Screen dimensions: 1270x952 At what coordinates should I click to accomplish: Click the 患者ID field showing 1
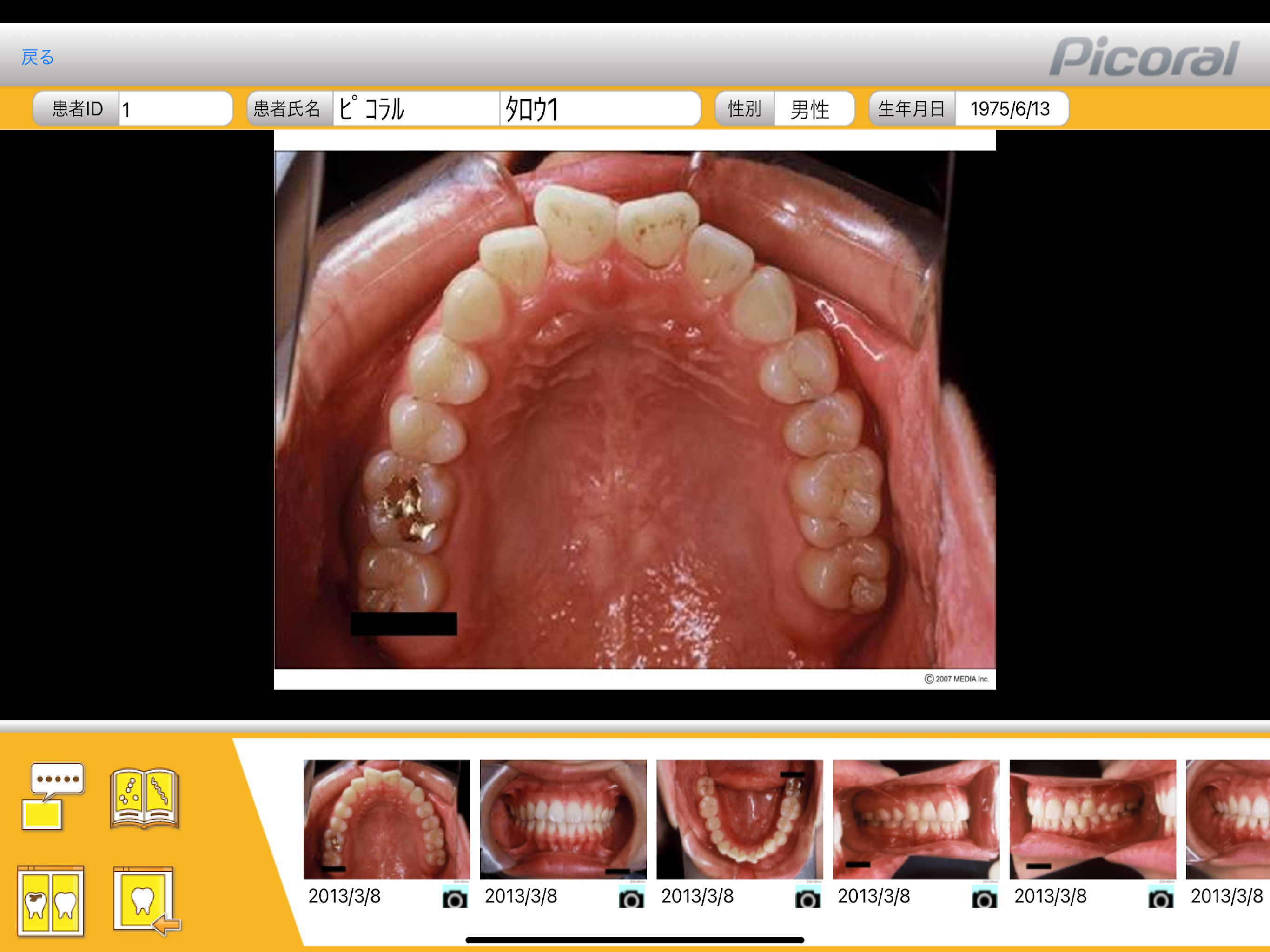pos(175,108)
